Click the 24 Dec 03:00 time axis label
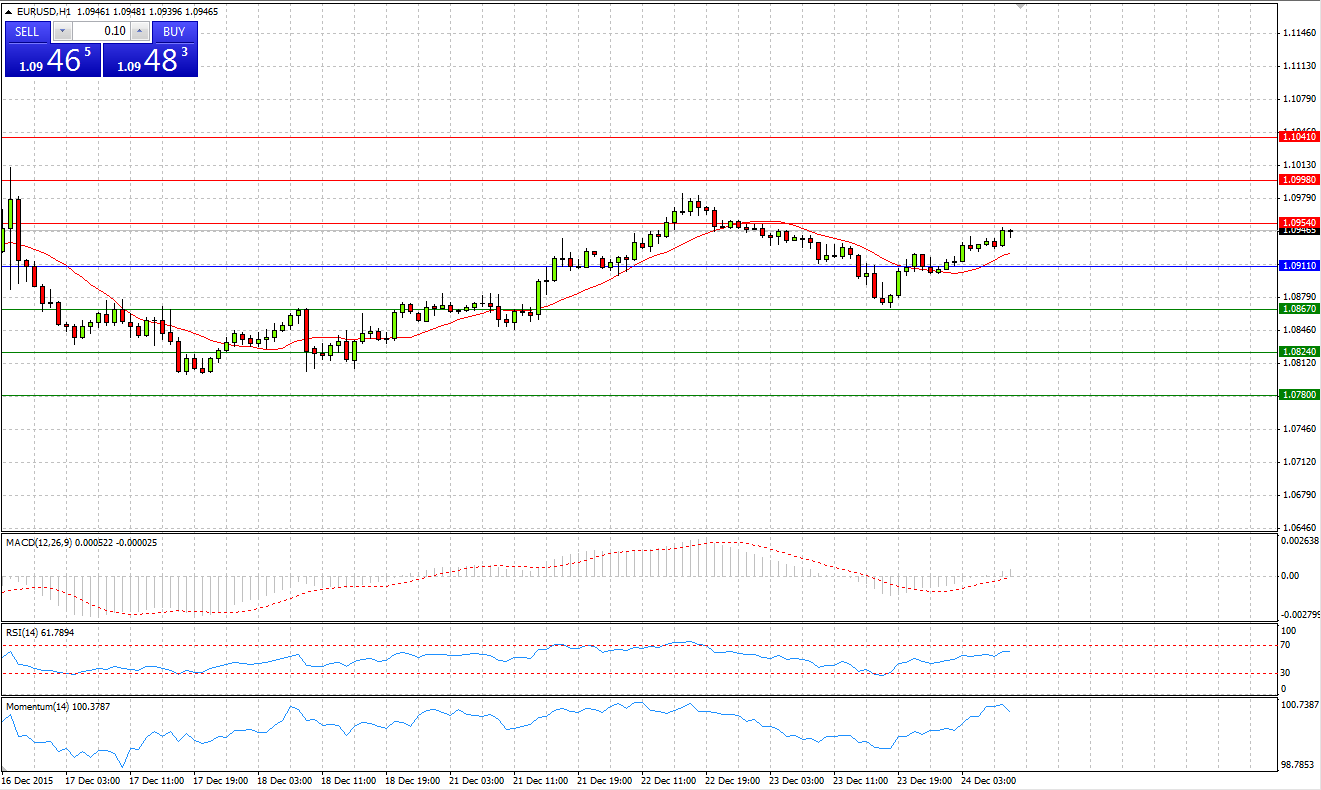1321x790 pixels. tap(988, 780)
